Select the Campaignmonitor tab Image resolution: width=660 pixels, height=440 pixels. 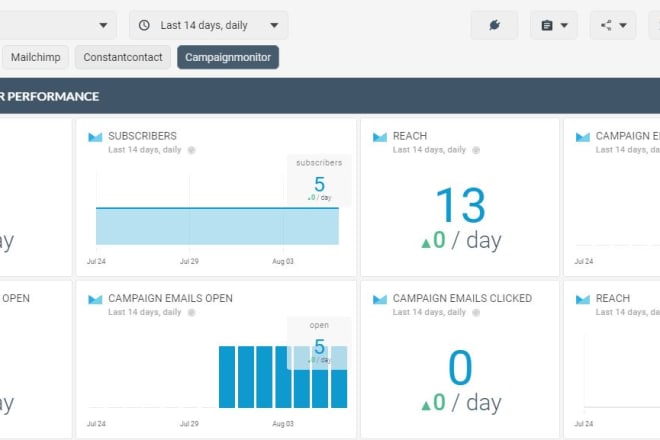tap(228, 57)
